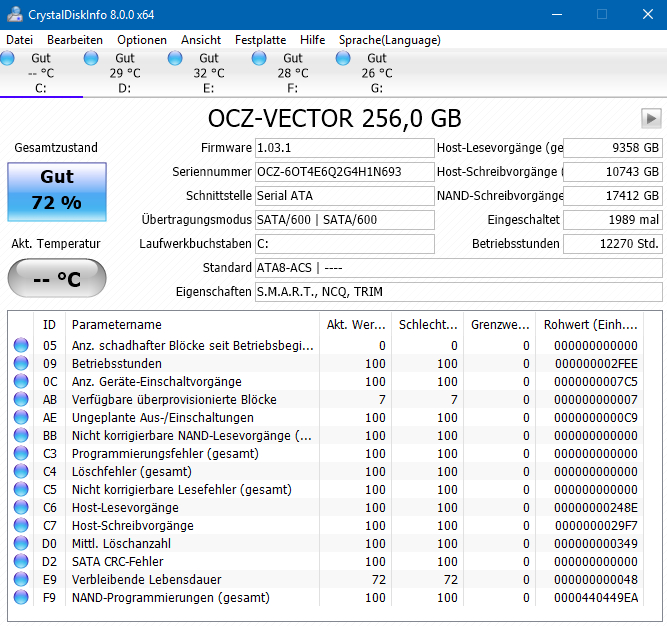Click raw value 0000000007C5
The width and height of the screenshot is (667, 626).
pyautogui.click(x=596, y=381)
